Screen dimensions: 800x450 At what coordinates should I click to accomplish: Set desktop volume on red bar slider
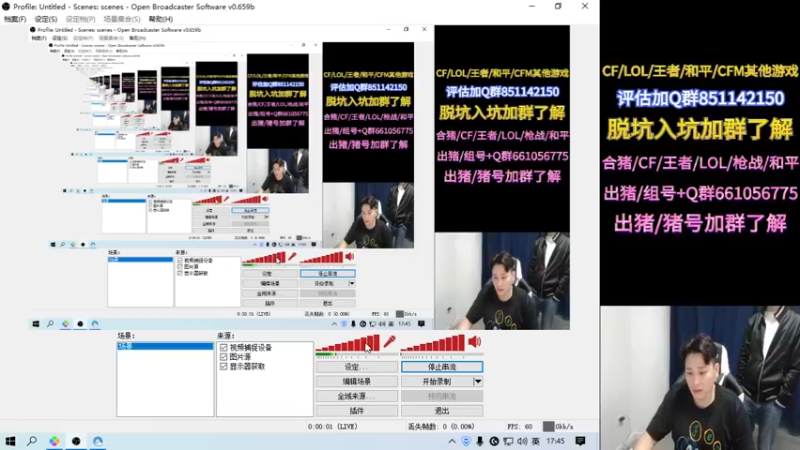pyautogui.click(x=433, y=343)
